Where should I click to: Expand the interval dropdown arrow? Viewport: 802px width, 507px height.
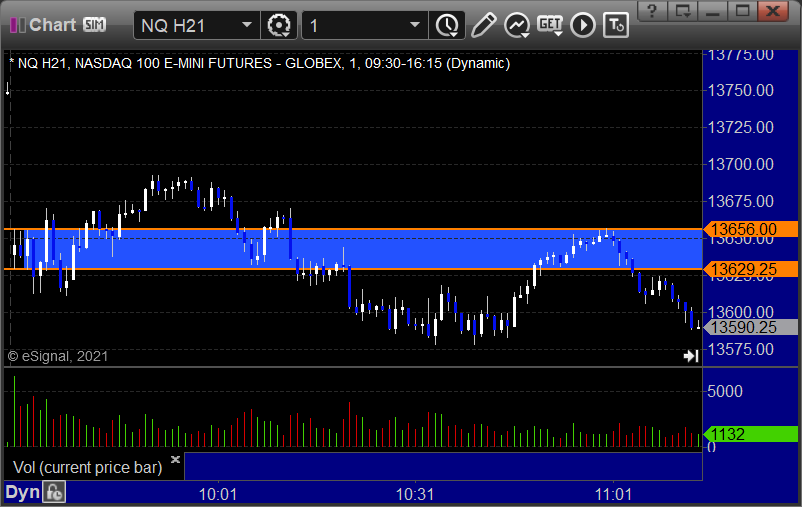point(415,25)
